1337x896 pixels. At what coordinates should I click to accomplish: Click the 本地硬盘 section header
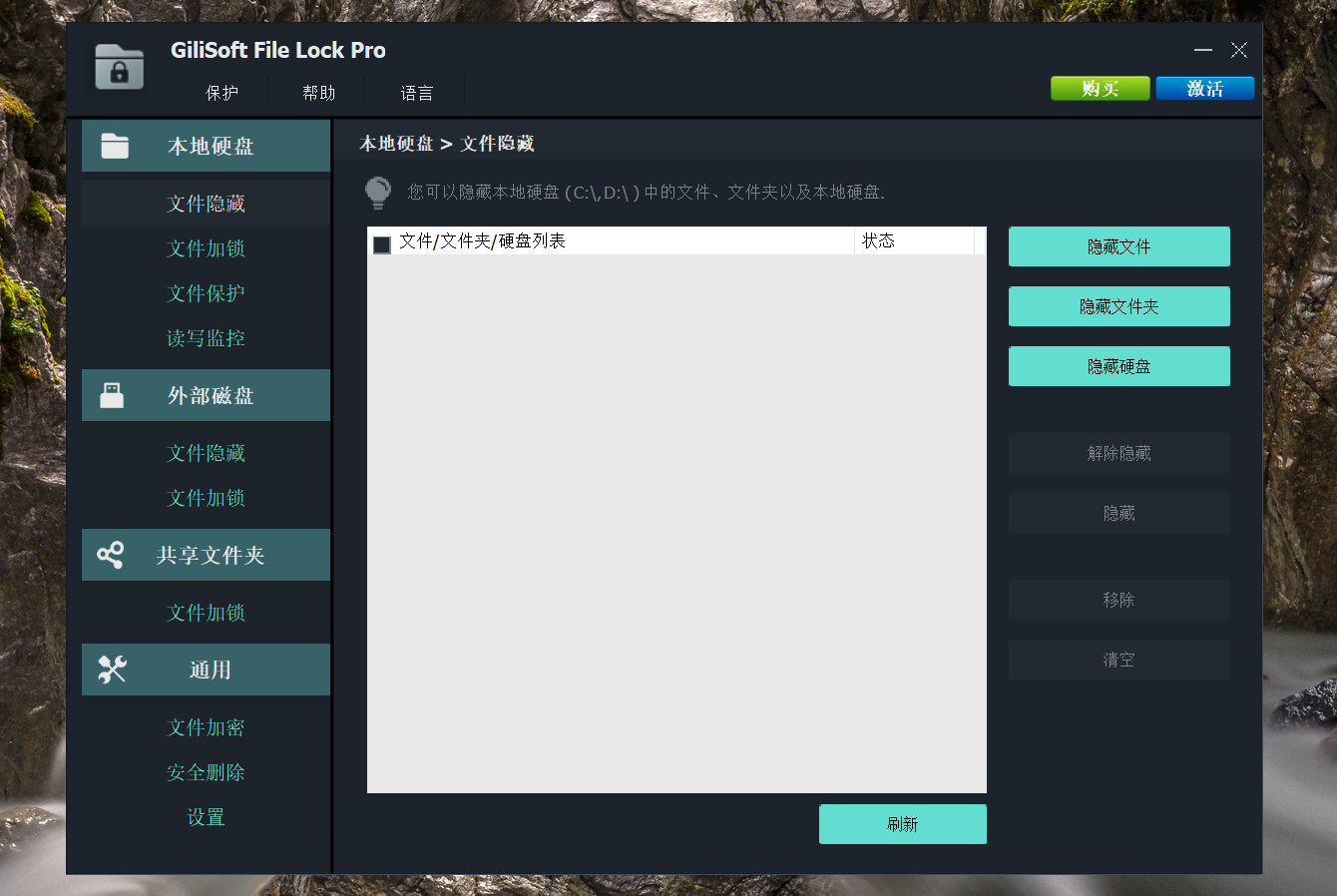tap(206, 146)
